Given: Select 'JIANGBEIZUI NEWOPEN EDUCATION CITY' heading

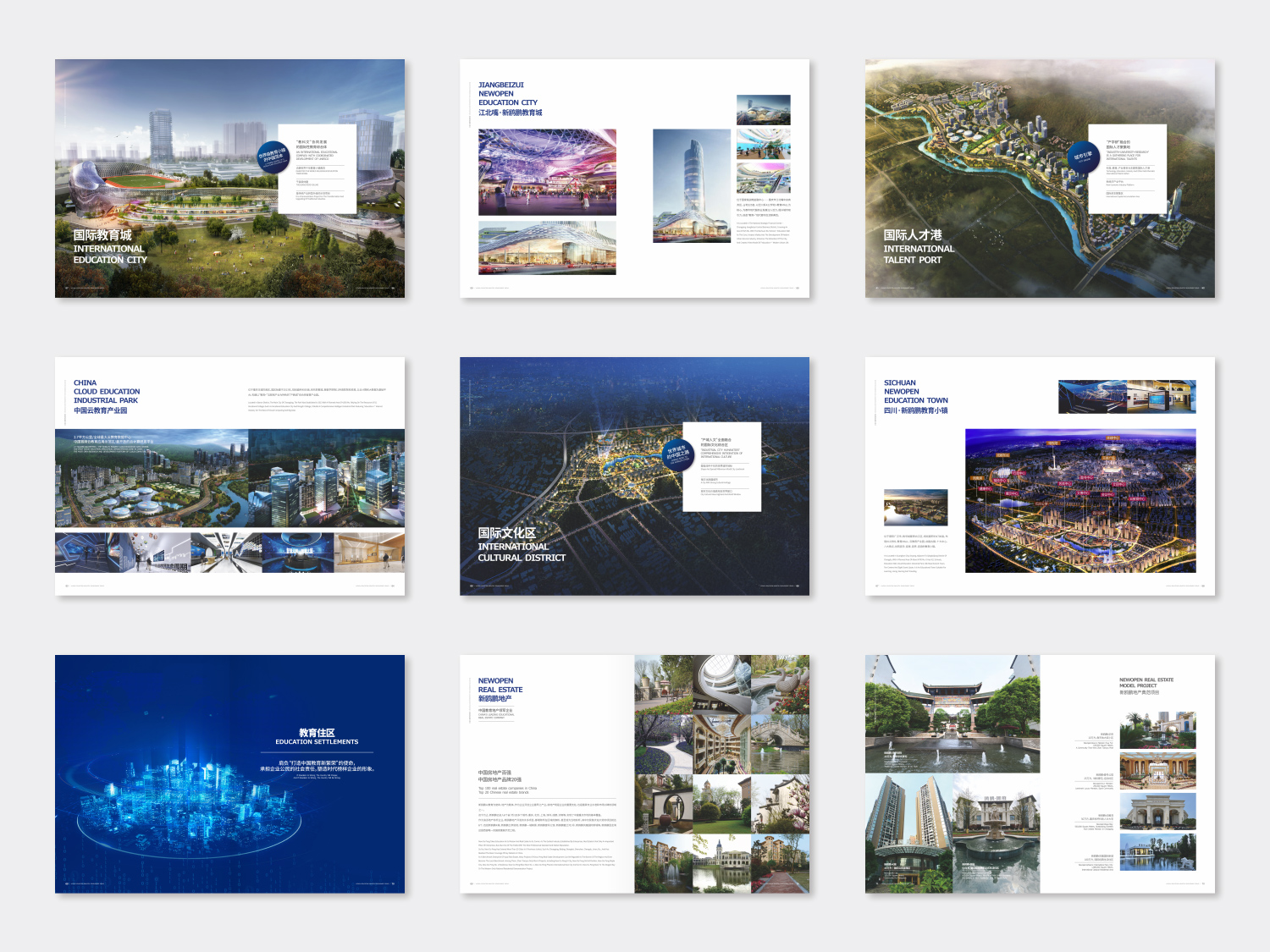Looking at the screenshot, I should tap(508, 94).
